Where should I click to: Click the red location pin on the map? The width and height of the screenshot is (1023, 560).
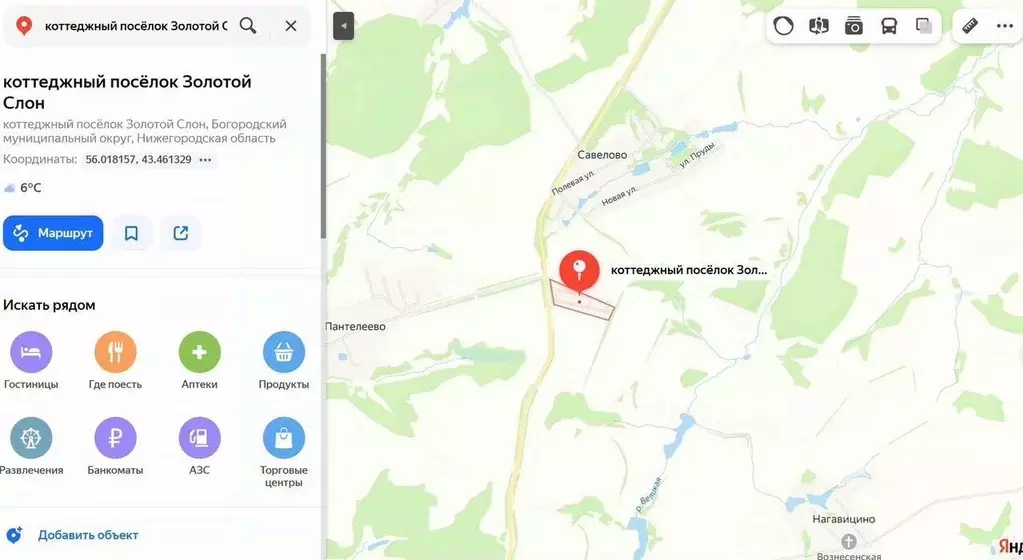579,270
